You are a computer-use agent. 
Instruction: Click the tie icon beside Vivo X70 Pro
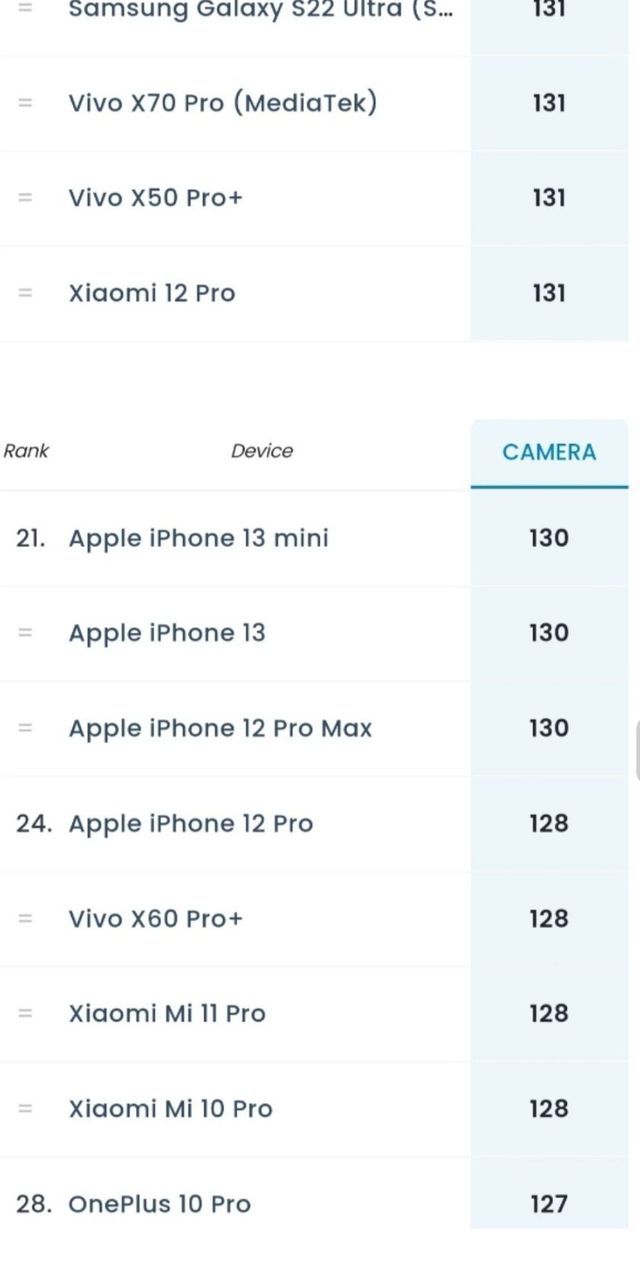26,103
